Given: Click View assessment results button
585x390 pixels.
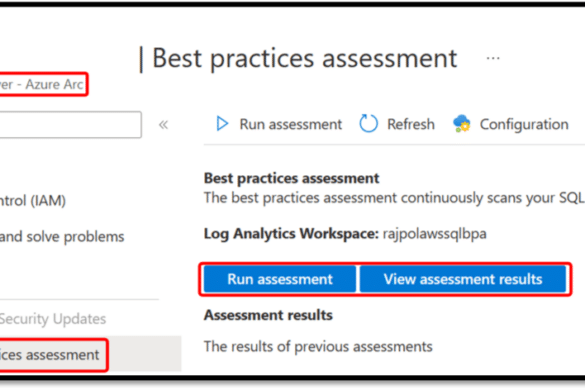Looking at the screenshot, I should click(463, 279).
